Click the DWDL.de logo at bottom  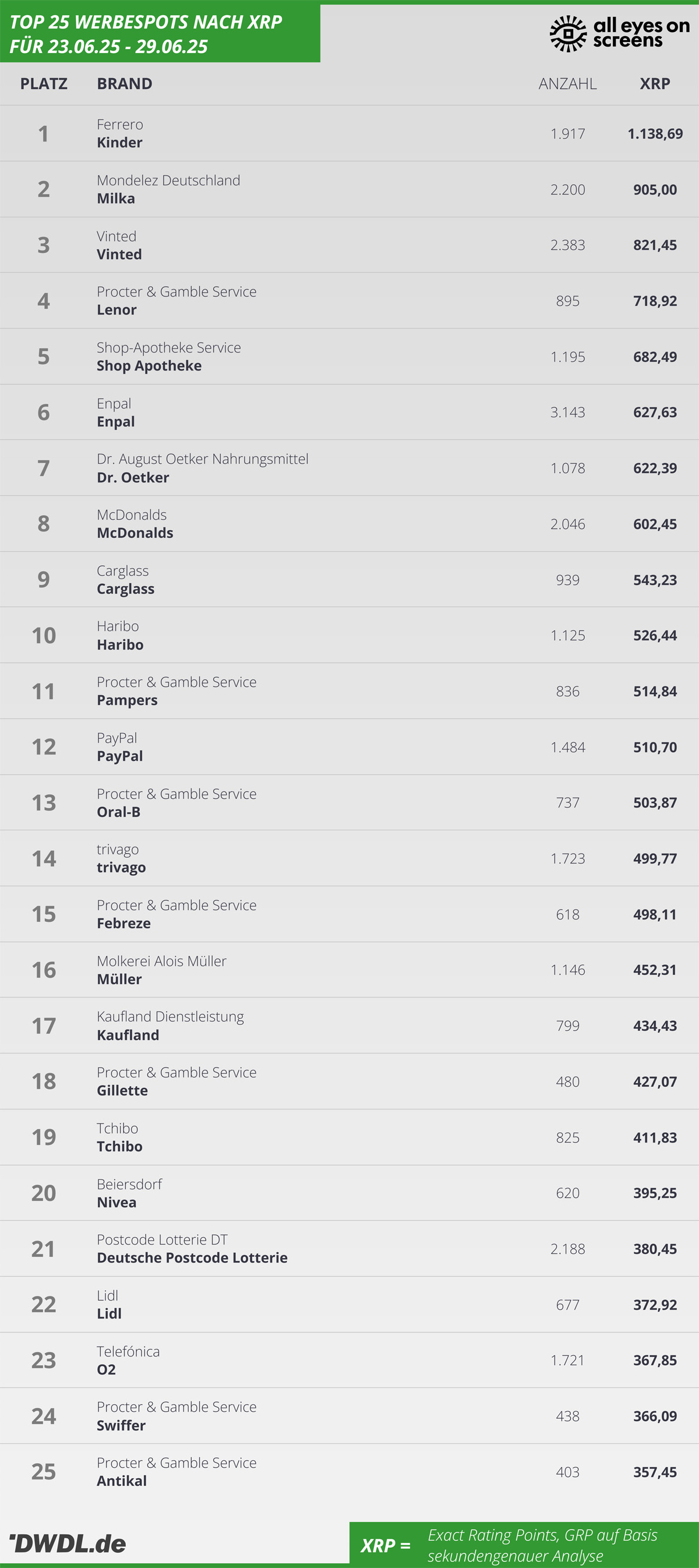click(x=67, y=1543)
